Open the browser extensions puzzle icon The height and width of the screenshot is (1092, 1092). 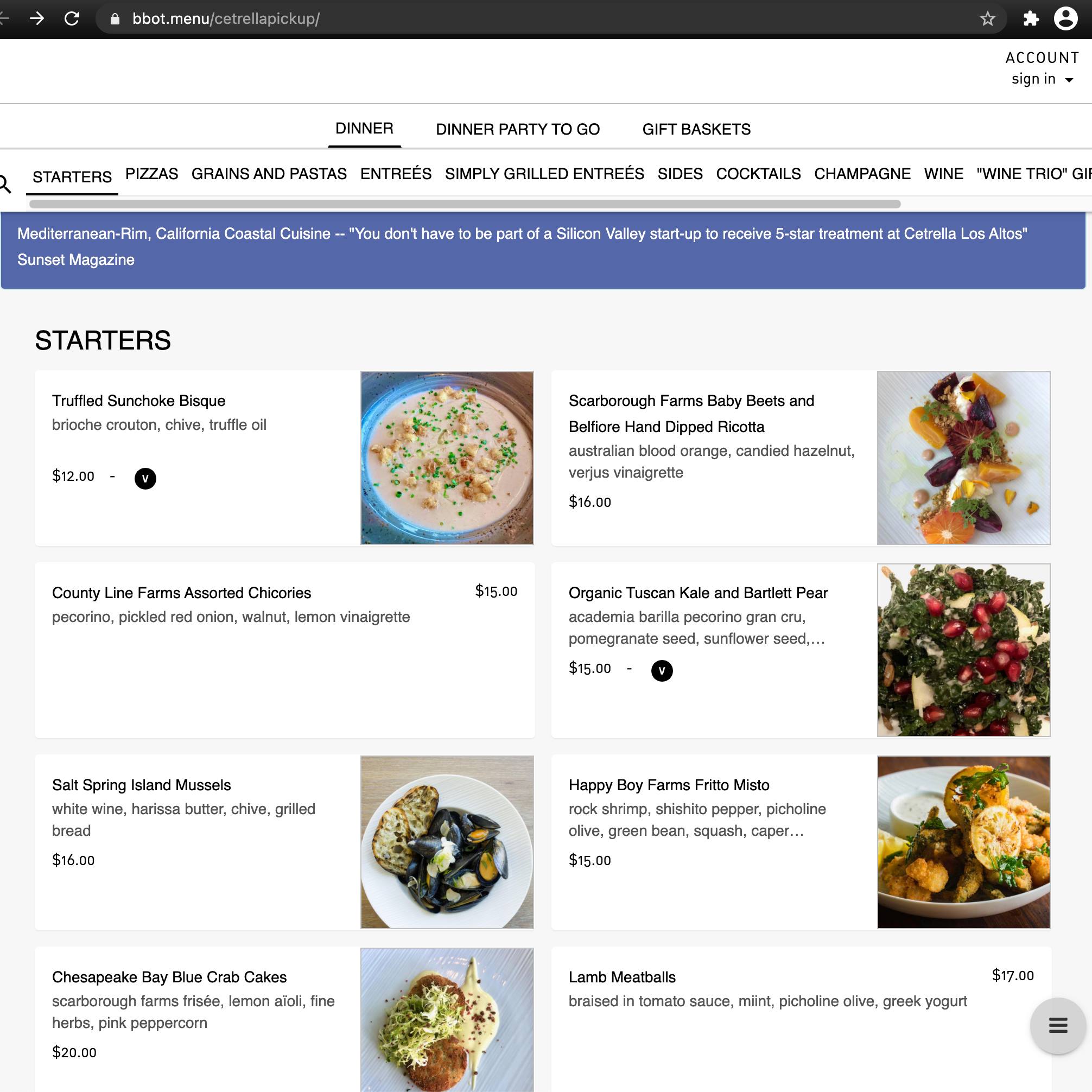[1031, 18]
